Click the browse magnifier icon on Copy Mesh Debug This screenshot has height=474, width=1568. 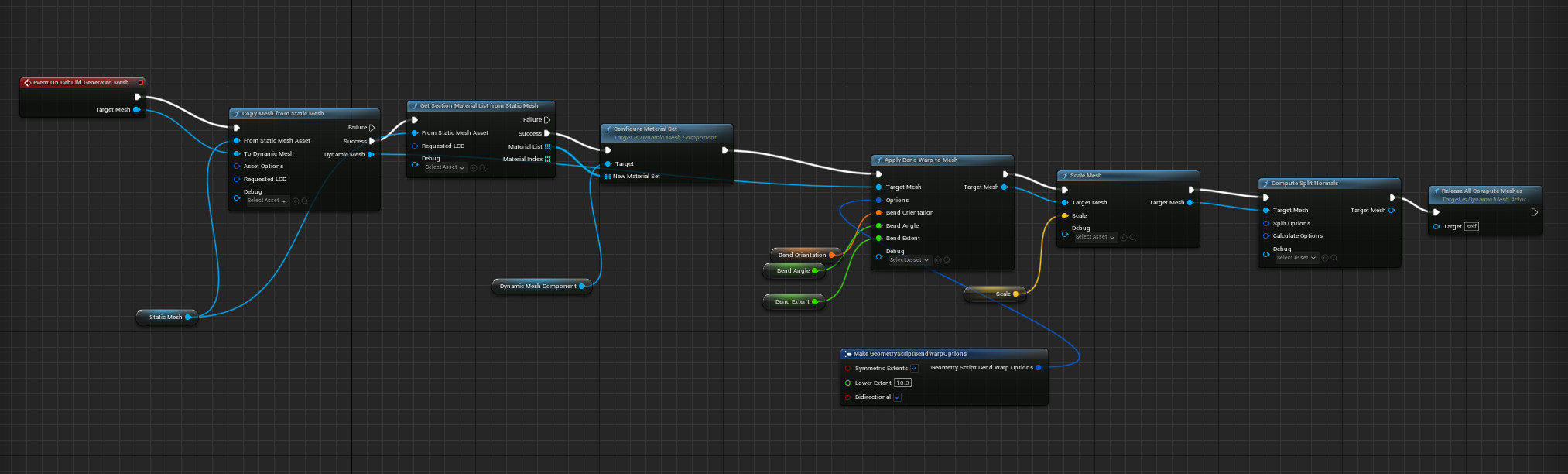click(x=305, y=201)
